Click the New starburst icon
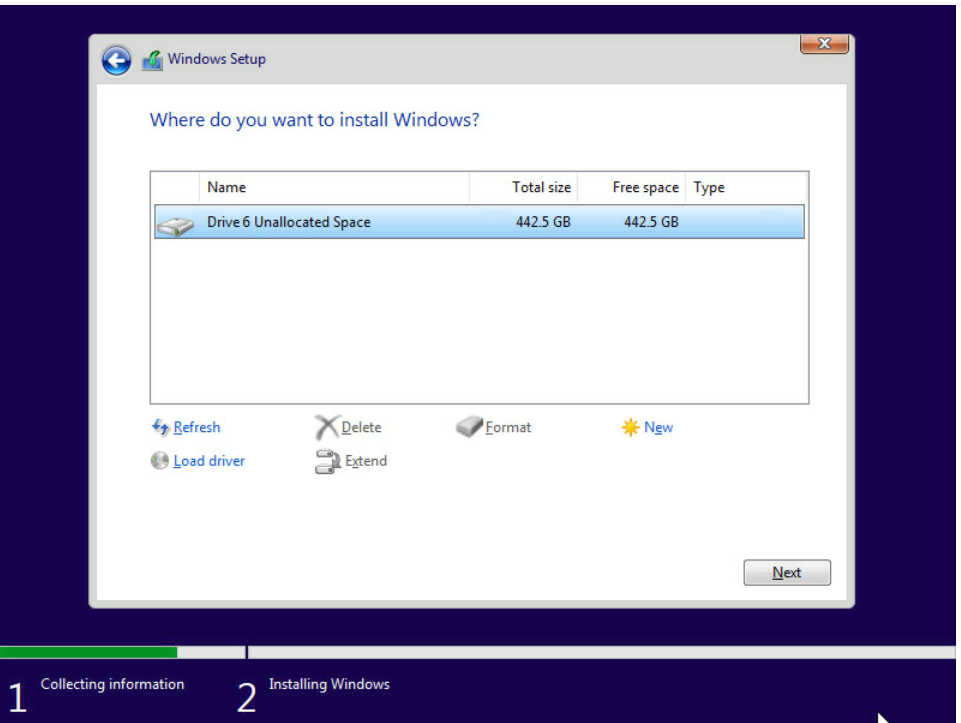The image size is (961, 723). (630, 427)
